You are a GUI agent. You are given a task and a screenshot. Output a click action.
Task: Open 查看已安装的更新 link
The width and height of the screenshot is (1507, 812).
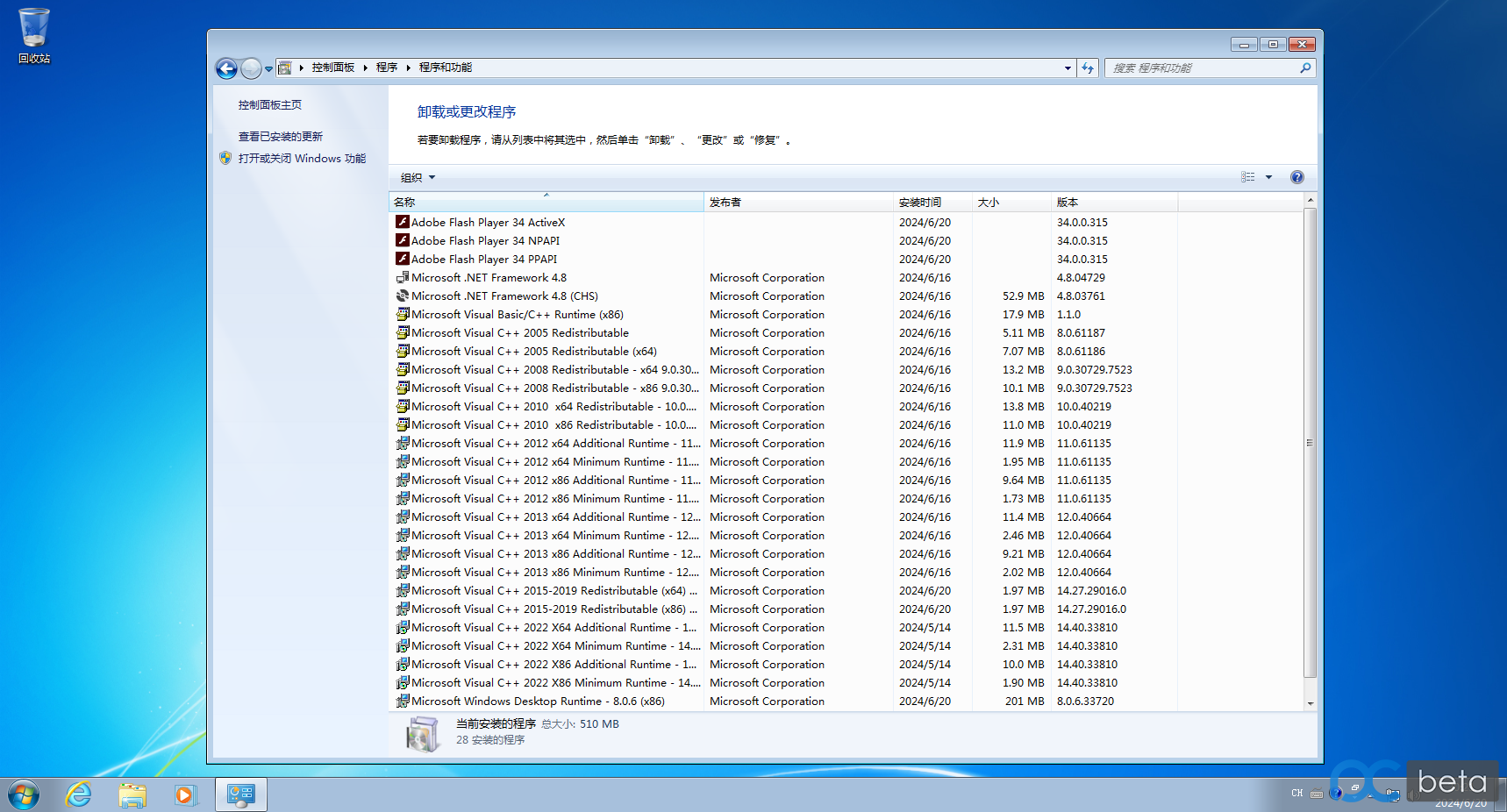click(x=281, y=136)
